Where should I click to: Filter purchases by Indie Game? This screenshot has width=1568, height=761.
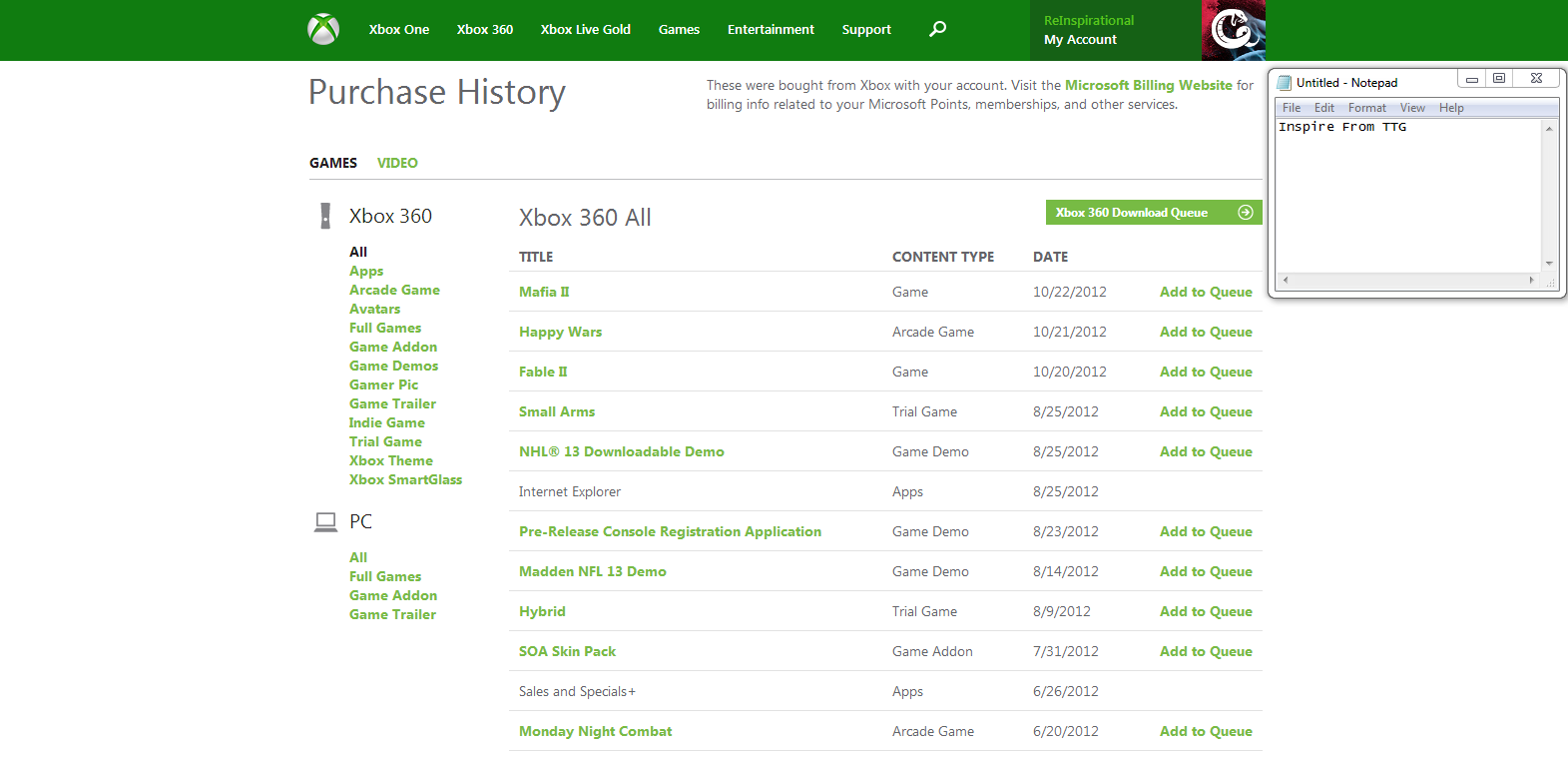coord(387,422)
